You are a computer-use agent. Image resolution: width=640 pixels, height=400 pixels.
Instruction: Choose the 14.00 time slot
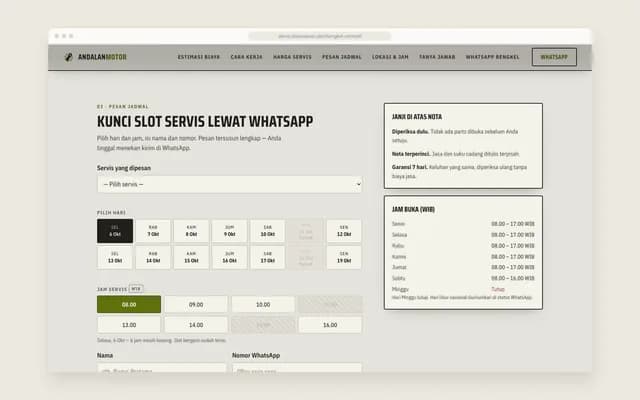196,325
